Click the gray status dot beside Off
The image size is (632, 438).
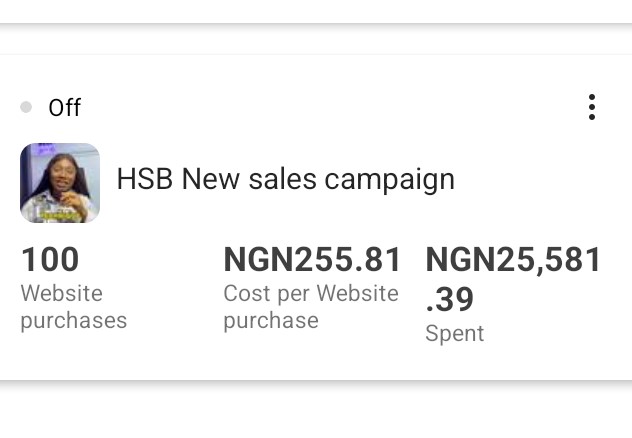[x=26, y=107]
